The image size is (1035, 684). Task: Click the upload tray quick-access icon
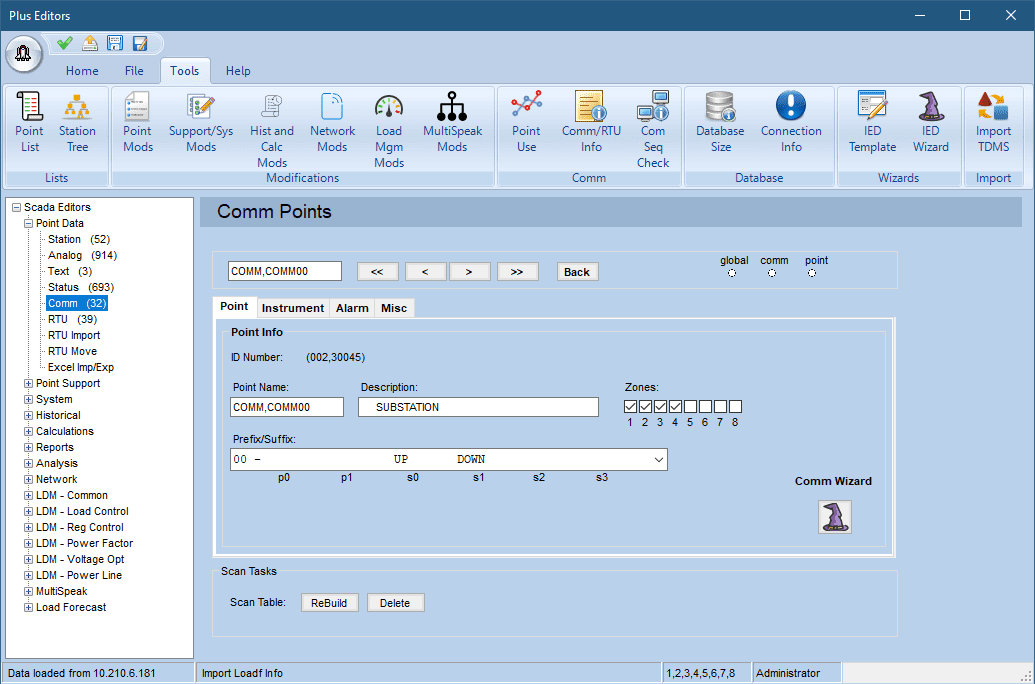[x=90, y=44]
